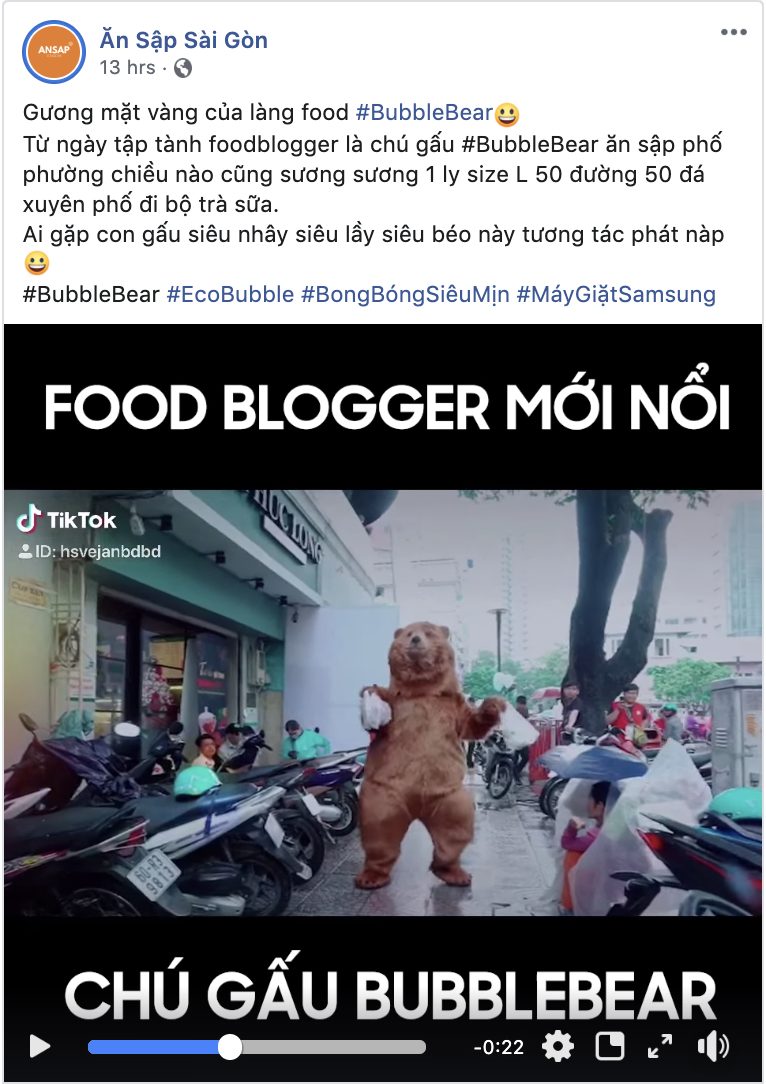766x1084 pixels.
Task: Click the remaining time -0:22 display
Action: click(x=498, y=1047)
